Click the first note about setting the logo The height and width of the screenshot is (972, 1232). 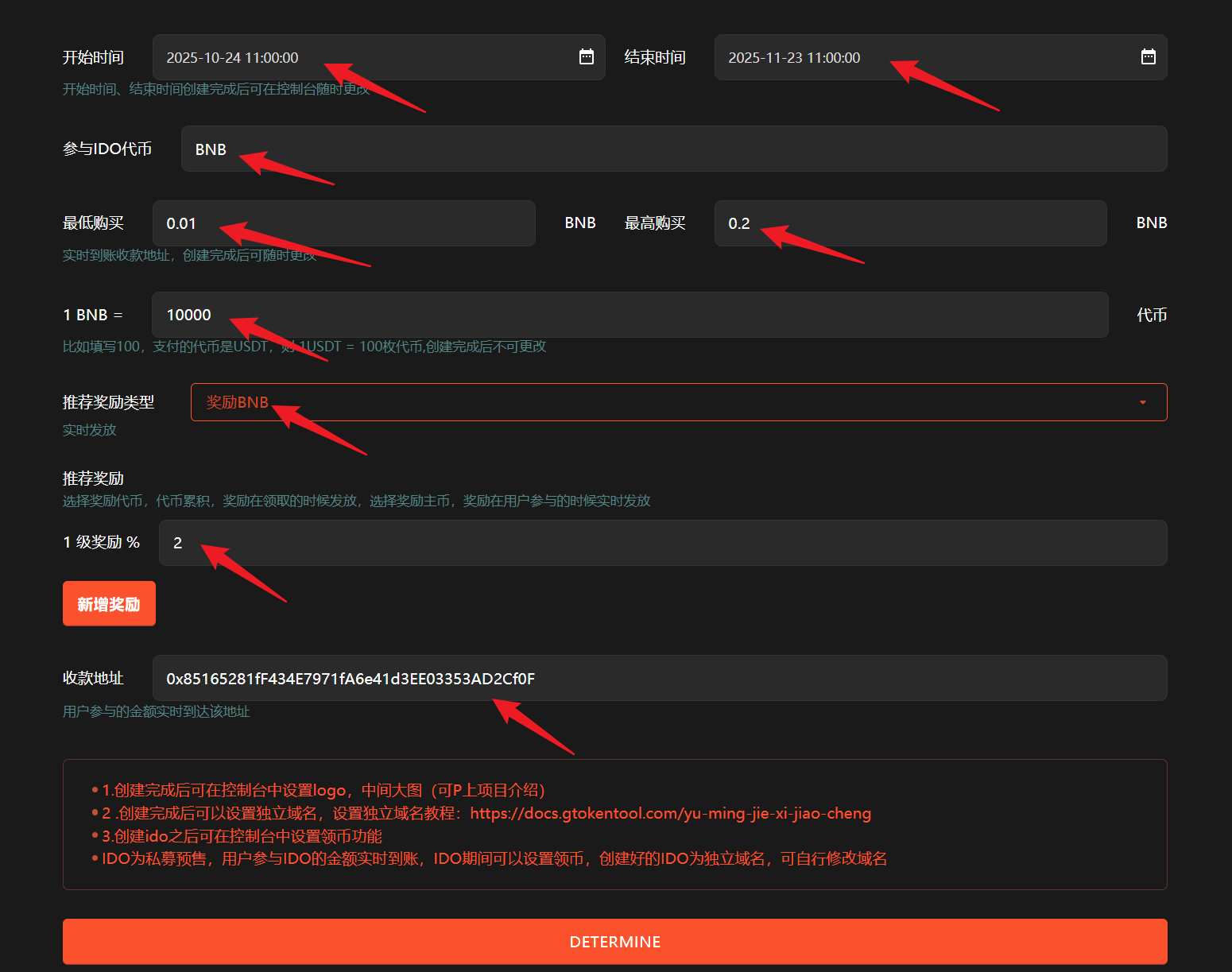[323, 790]
